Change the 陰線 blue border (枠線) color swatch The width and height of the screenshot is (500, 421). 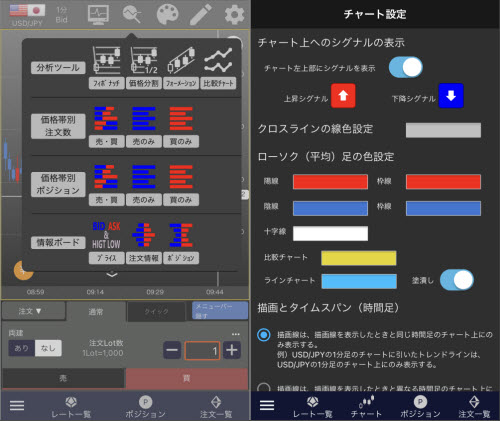click(443, 208)
